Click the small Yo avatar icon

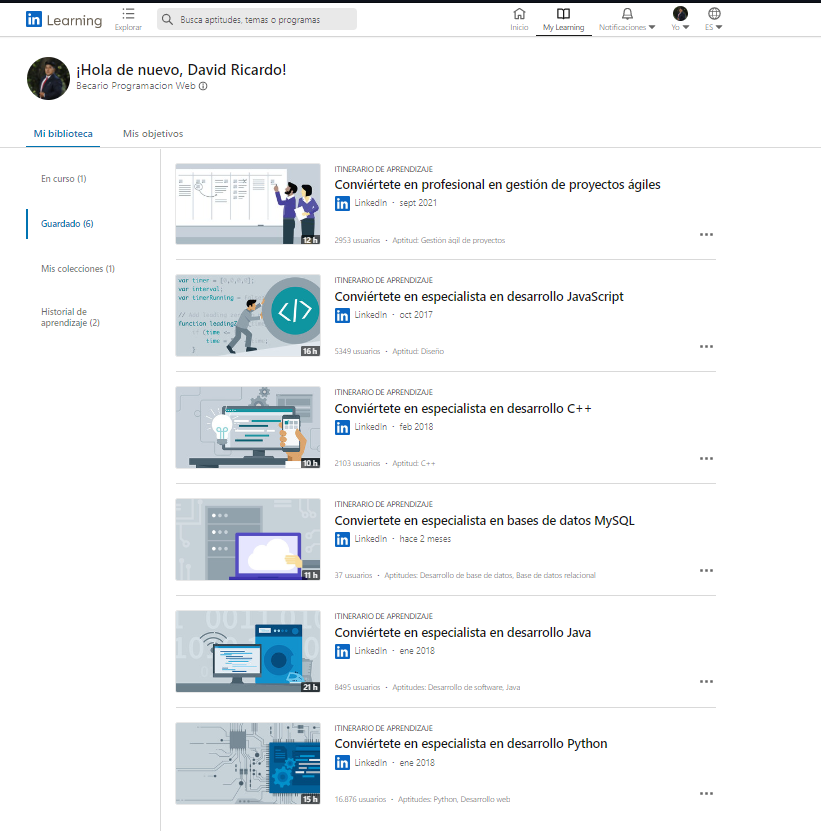(x=680, y=13)
